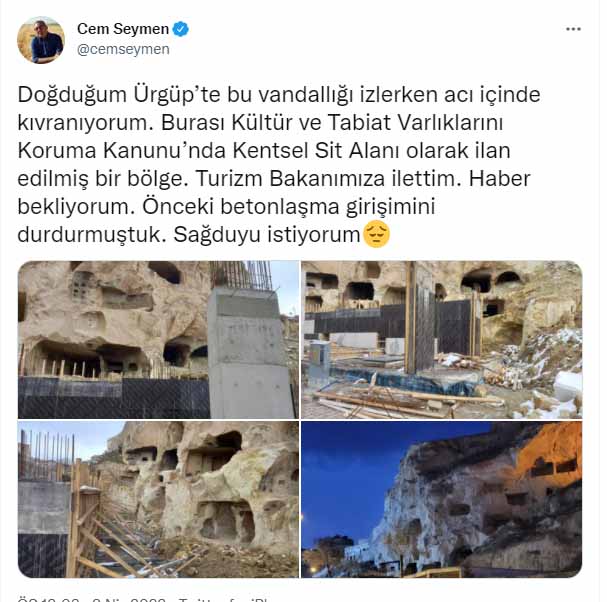Click the word kıvranıyorum in the tweet text

point(83,123)
